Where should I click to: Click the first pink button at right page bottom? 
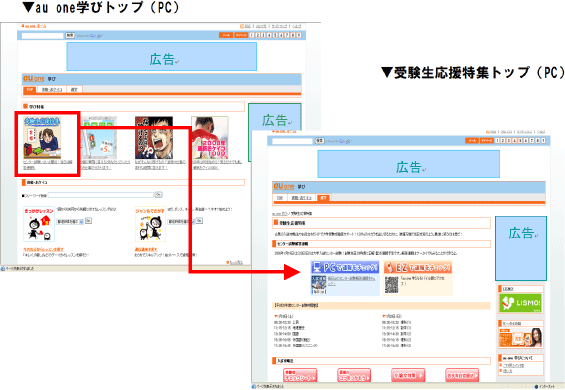tap(300, 375)
